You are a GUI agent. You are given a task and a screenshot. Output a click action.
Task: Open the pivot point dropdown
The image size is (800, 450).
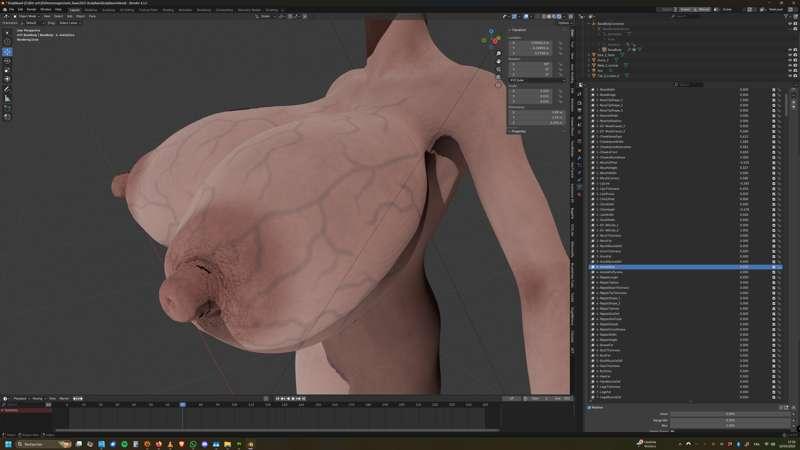[282, 16]
